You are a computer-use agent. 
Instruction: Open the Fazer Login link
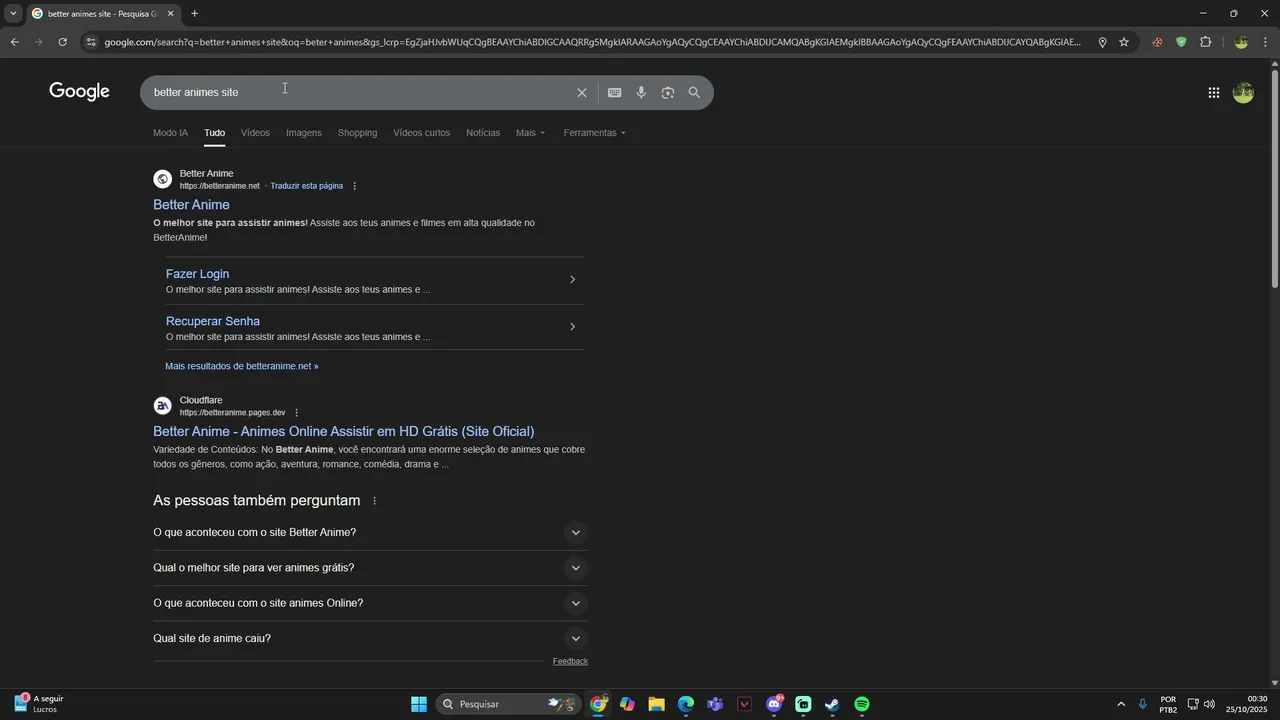[197, 274]
